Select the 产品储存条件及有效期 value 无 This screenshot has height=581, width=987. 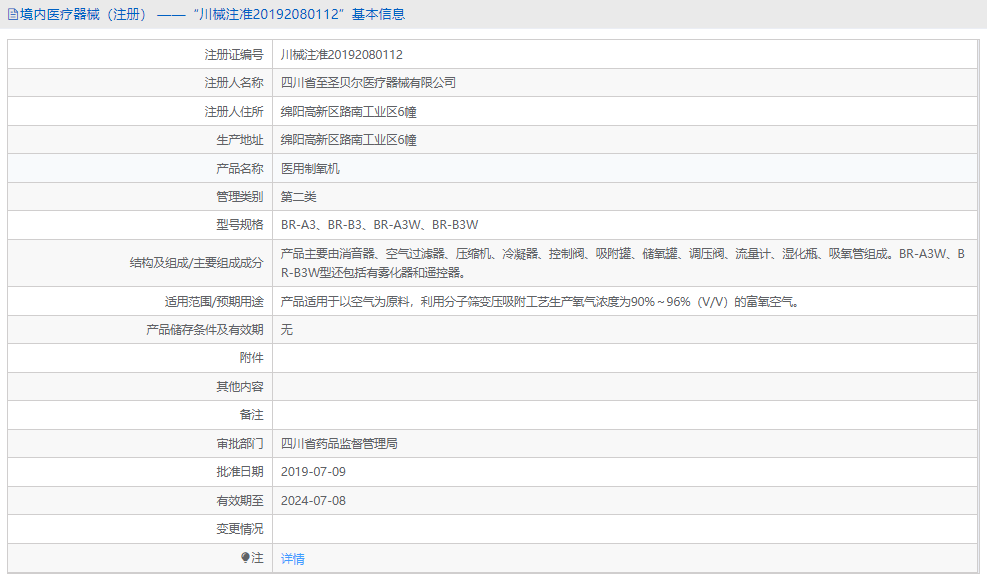click(287, 328)
